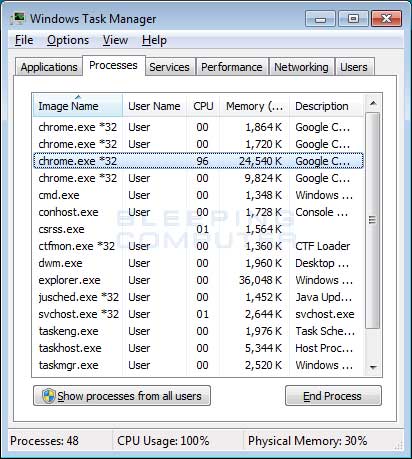This screenshot has width=412, height=459.
Task: Open the Performance tab
Action: 232,67
